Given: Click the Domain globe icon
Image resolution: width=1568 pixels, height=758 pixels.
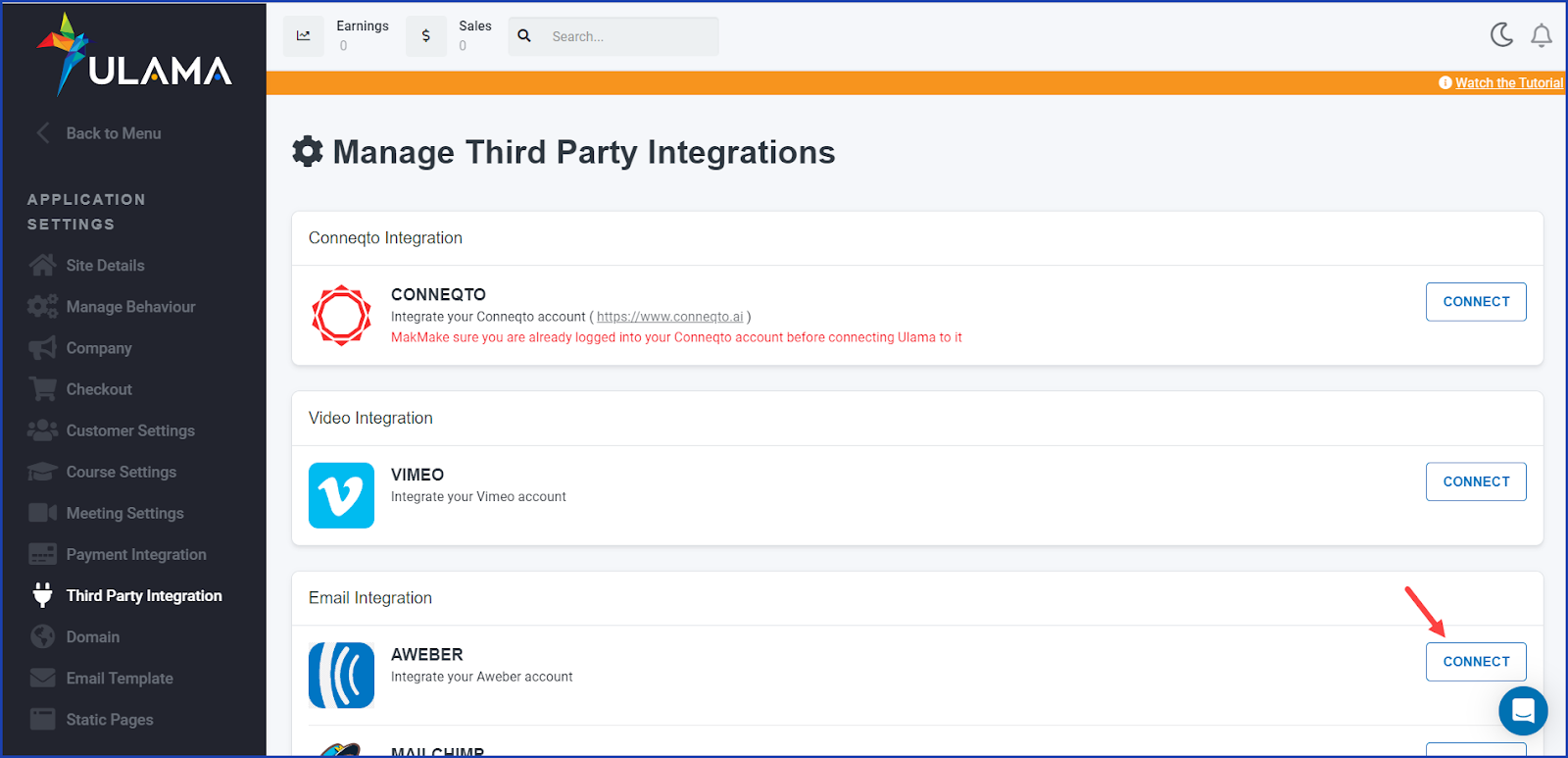Looking at the screenshot, I should point(42,636).
